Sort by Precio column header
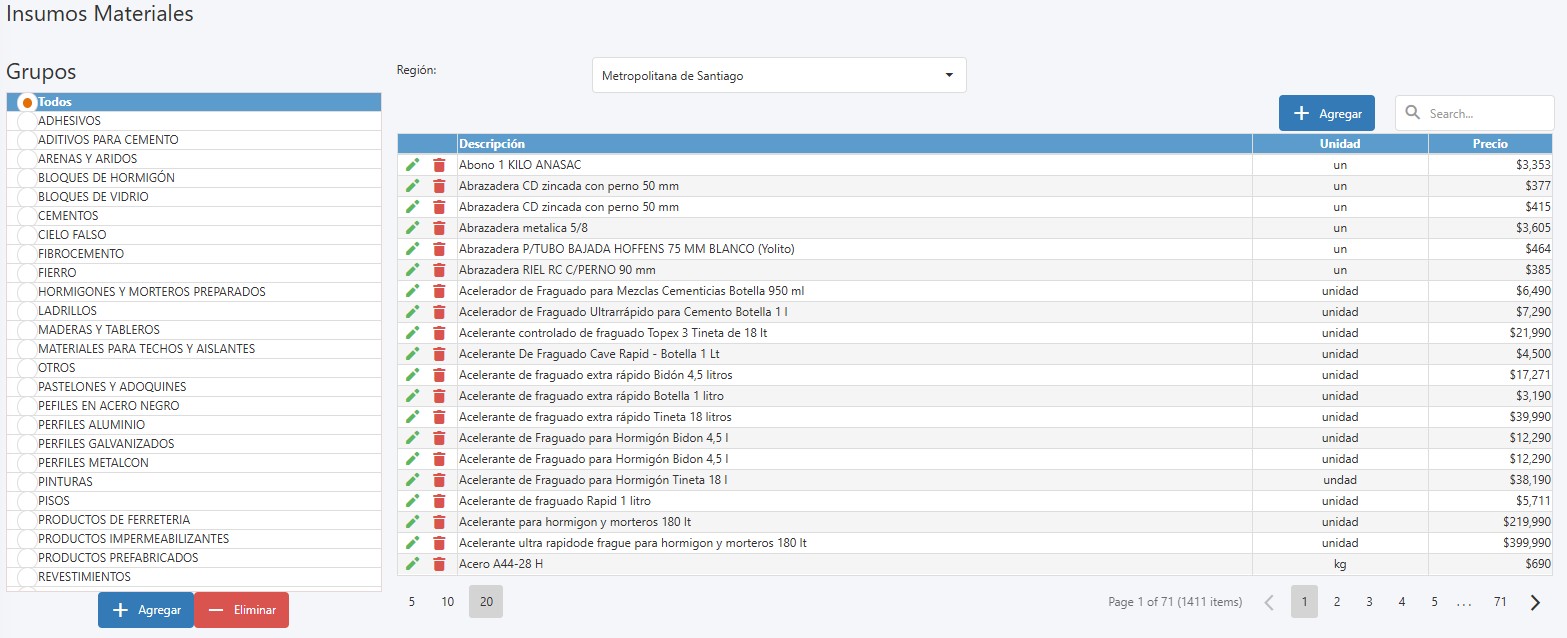This screenshot has height=638, width=1567. point(1489,144)
